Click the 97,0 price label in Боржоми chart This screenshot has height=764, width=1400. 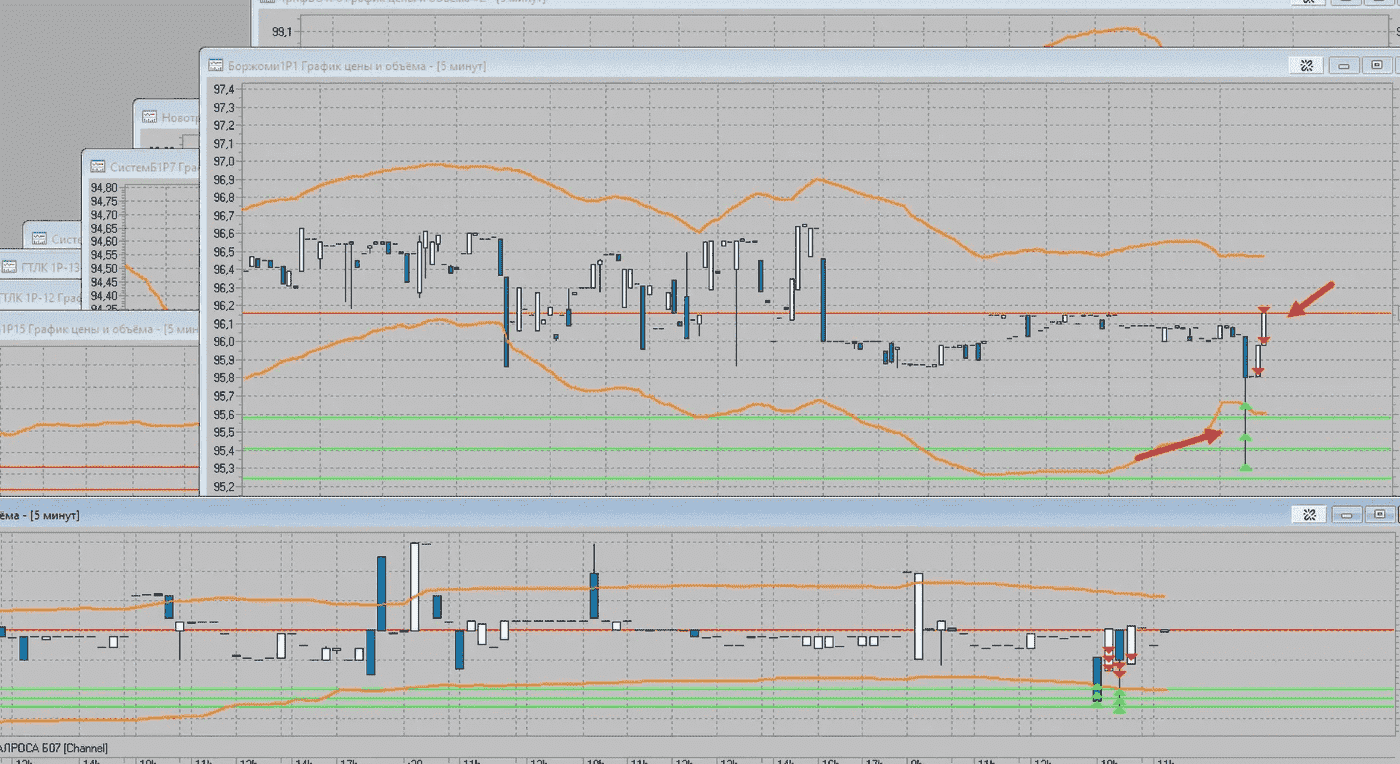(x=223, y=162)
